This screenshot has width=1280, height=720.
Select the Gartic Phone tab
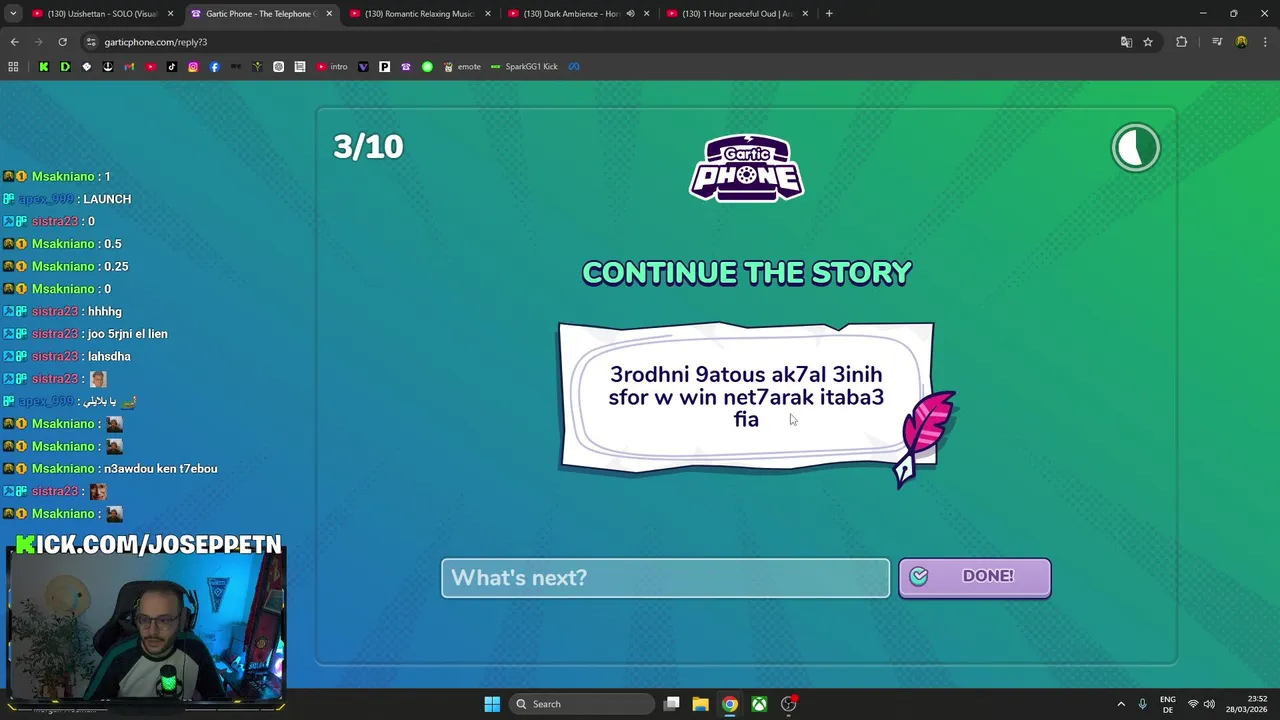coord(261,14)
